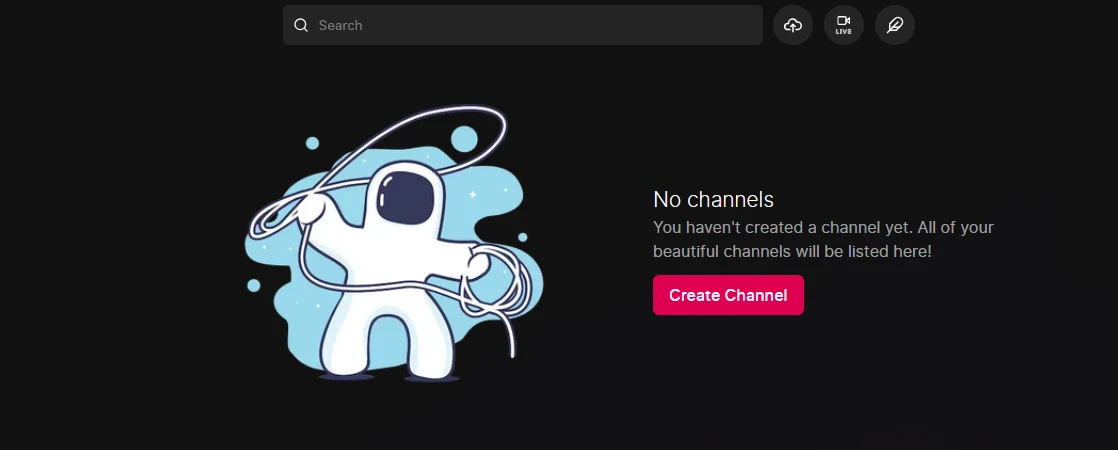The image size is (1118, 450).
Task: Start a livestream with the LIVE camera icon
Action: click(x=843, y=25)
